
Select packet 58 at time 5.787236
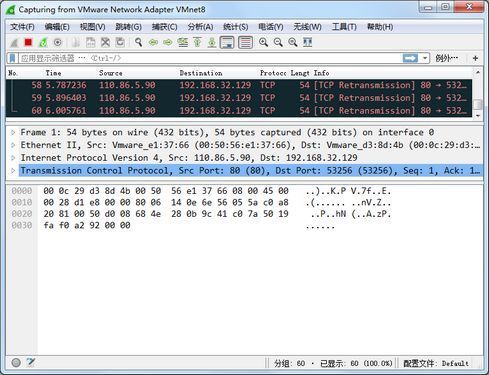click(239, 85)
